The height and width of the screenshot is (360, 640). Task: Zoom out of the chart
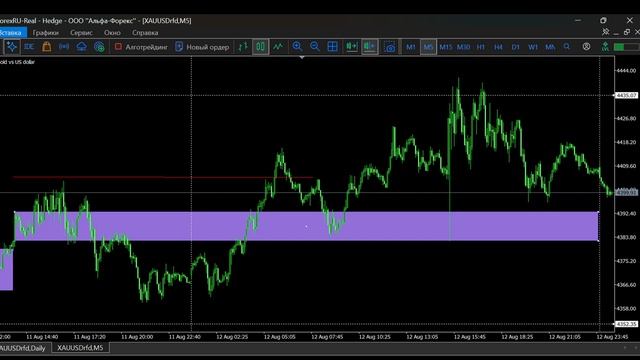[x=315, y=47]
